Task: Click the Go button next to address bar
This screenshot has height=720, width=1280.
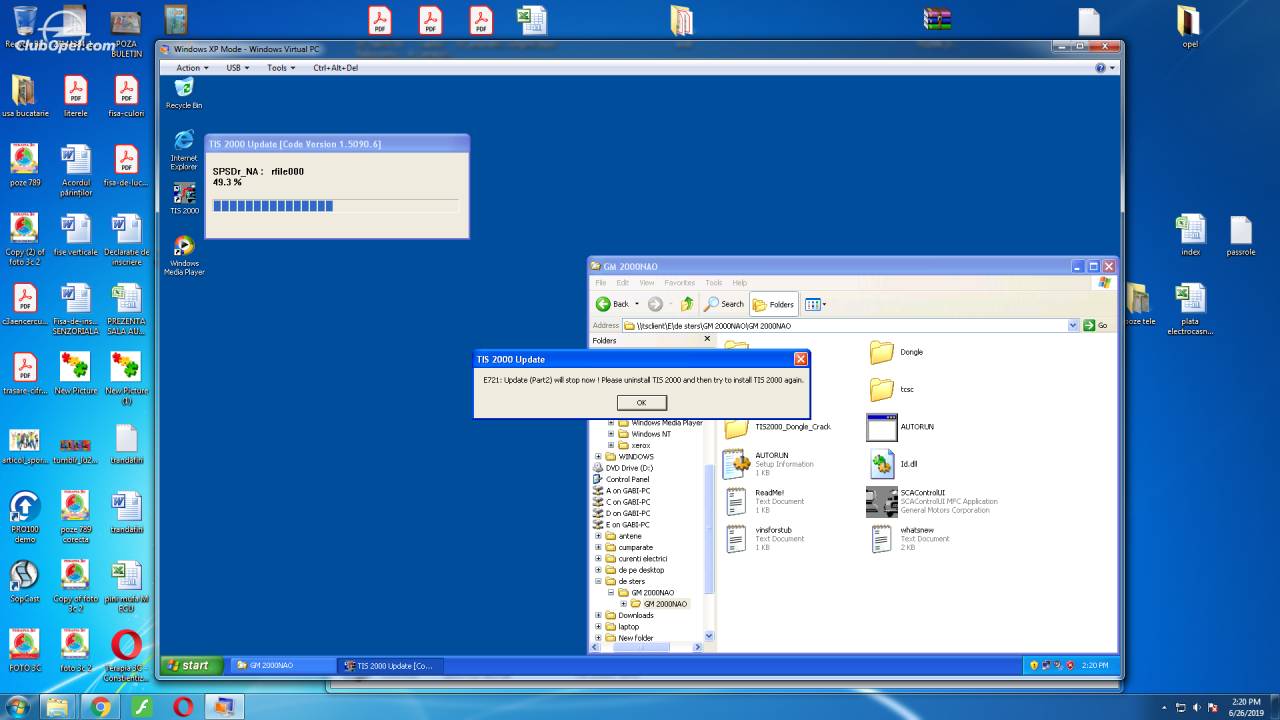Action: click(x=1096, y=326)
